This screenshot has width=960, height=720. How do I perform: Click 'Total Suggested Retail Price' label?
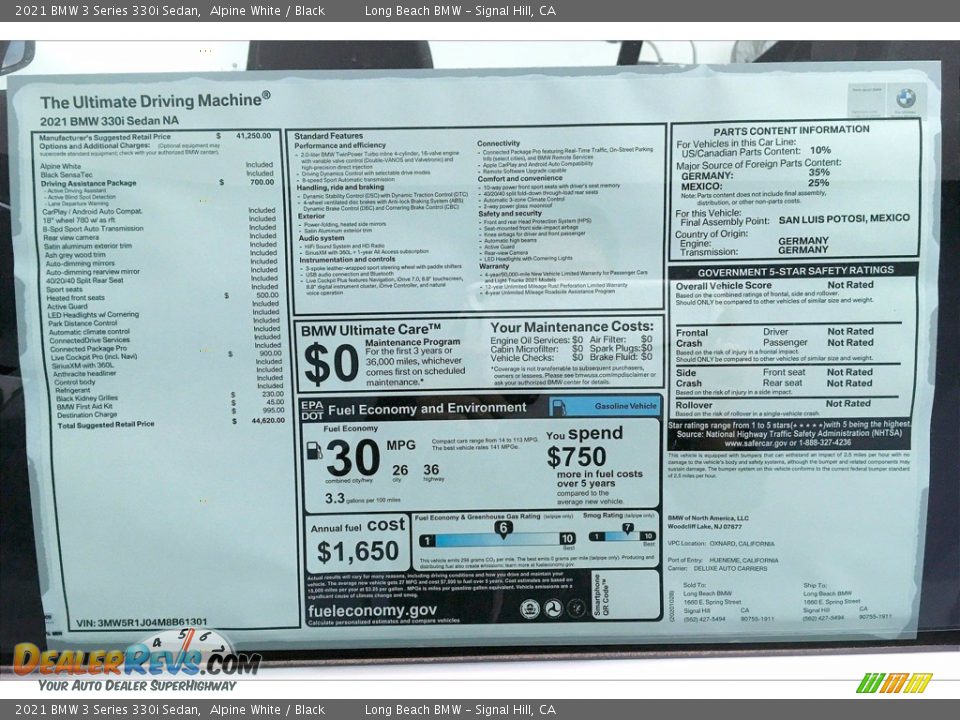pos(106,424)
